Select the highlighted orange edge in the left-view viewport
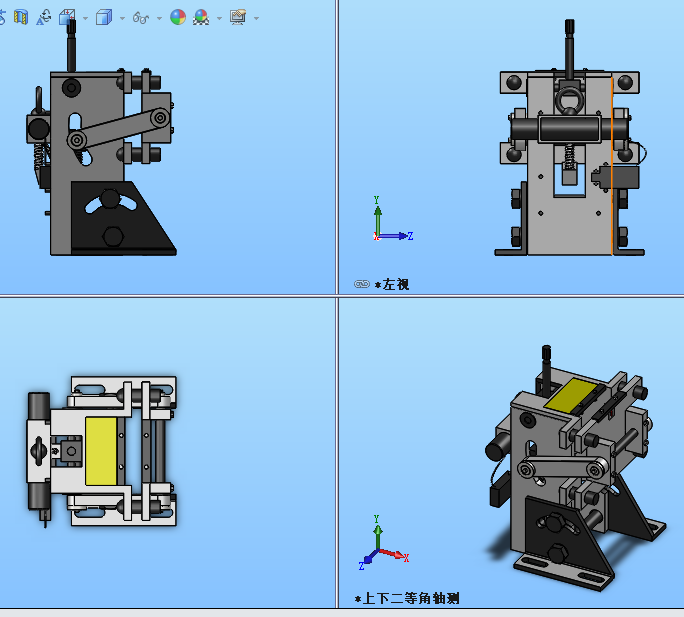 pyautogui.click(x=612, y=165)
